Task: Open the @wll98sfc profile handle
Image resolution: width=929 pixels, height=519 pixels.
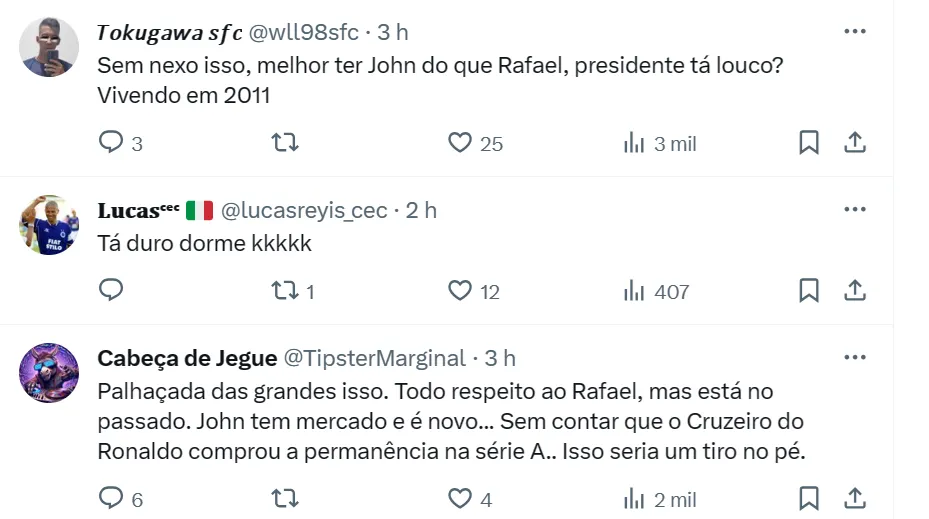Action: pos(303,32)
